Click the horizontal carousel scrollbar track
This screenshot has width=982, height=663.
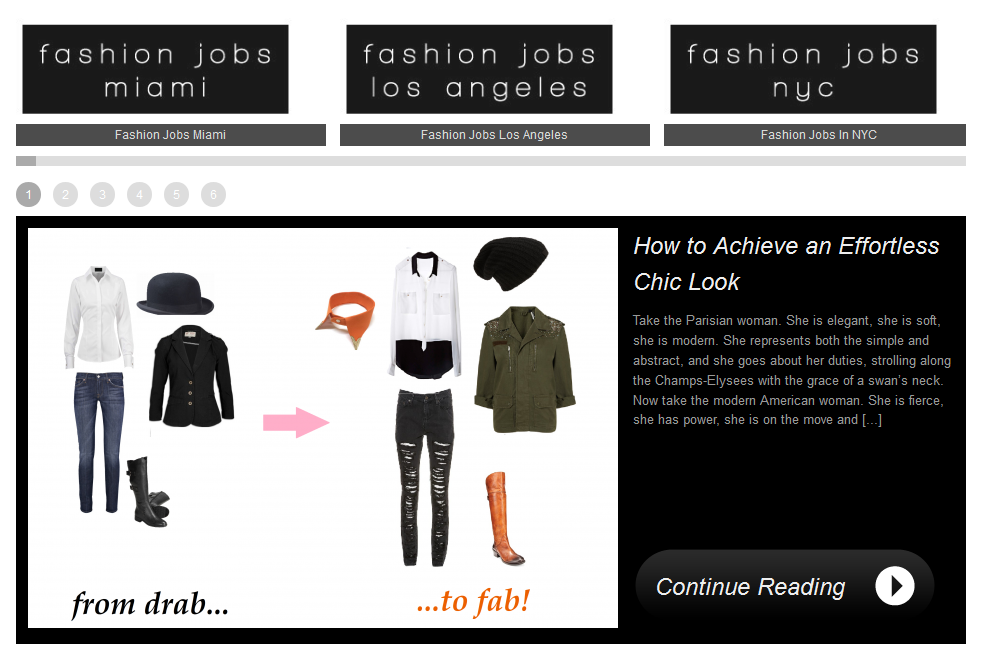click(x=491, y=161)
